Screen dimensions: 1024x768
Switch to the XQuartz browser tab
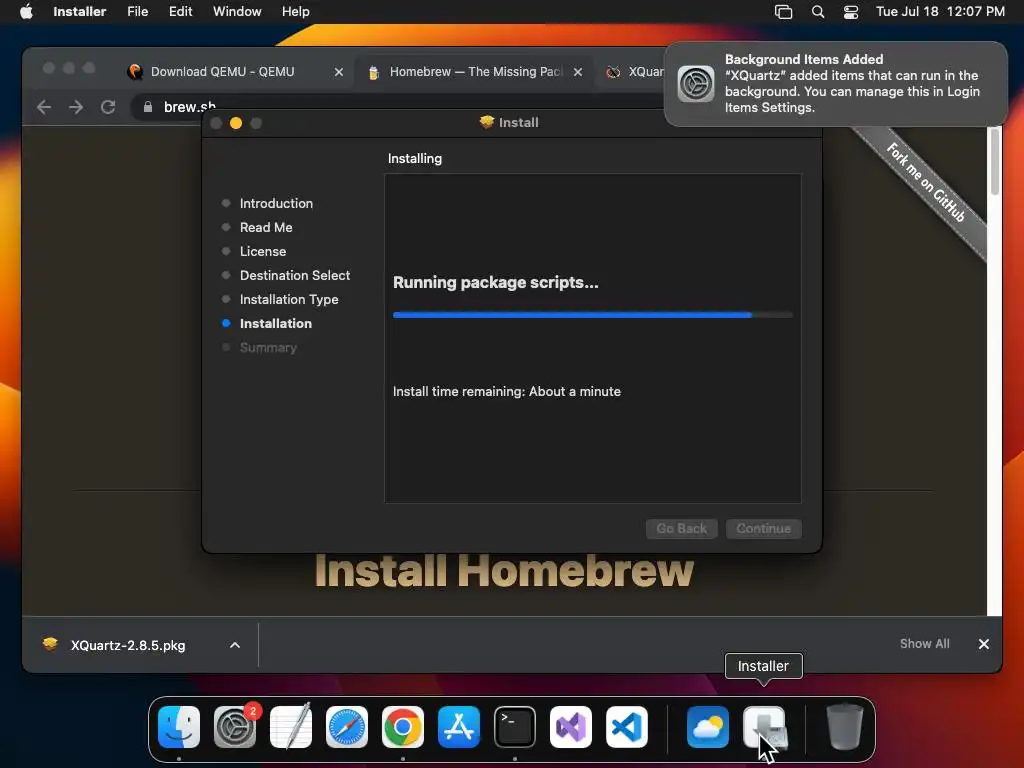pos(633,72)
